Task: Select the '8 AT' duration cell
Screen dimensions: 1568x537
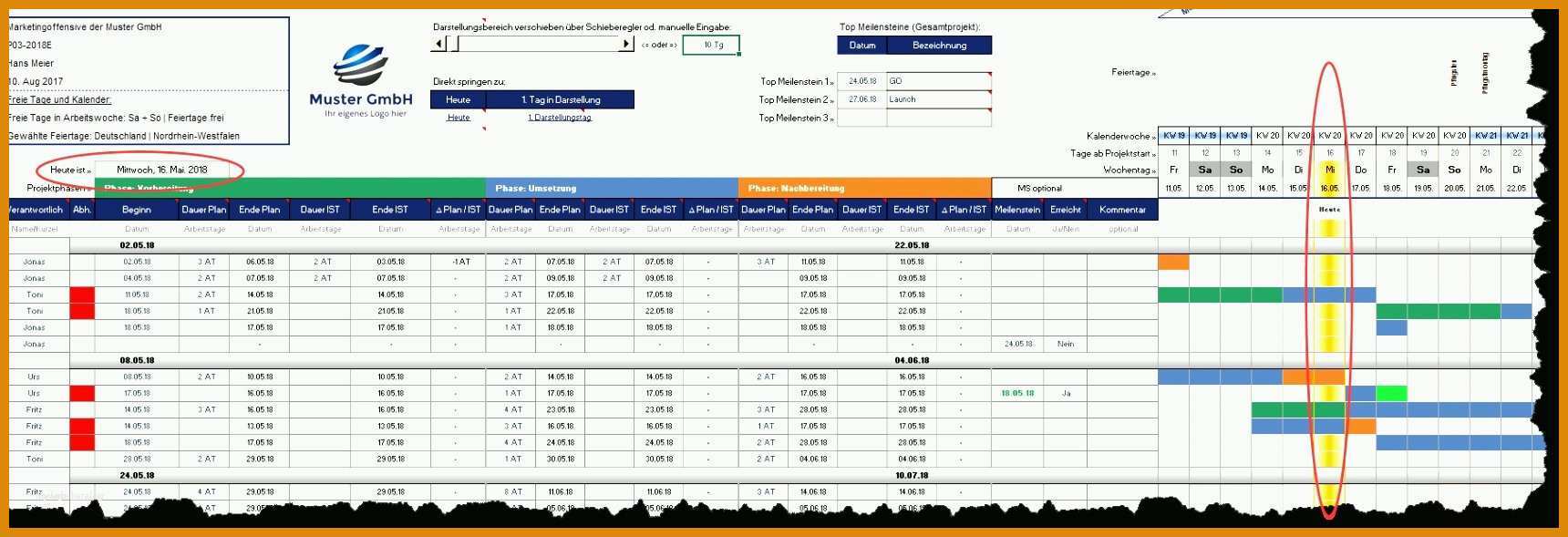Action: (x=512, y=491)
